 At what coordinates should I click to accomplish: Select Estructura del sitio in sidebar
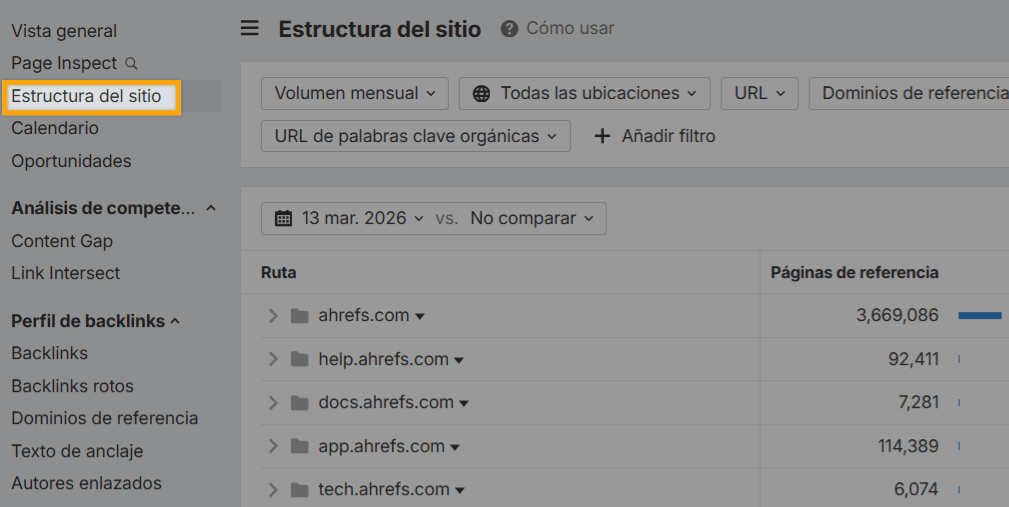click(86, 96)
